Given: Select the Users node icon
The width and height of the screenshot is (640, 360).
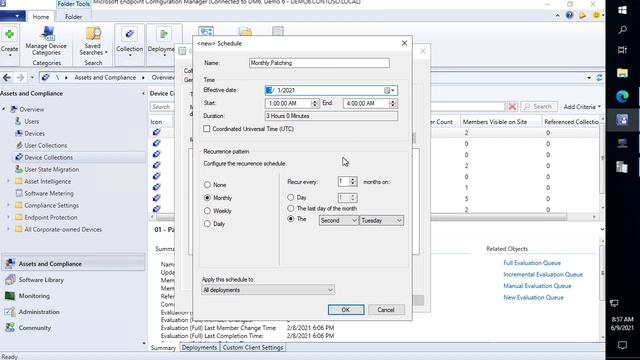Looking at the screenshot, I should [x=18, y=121].
